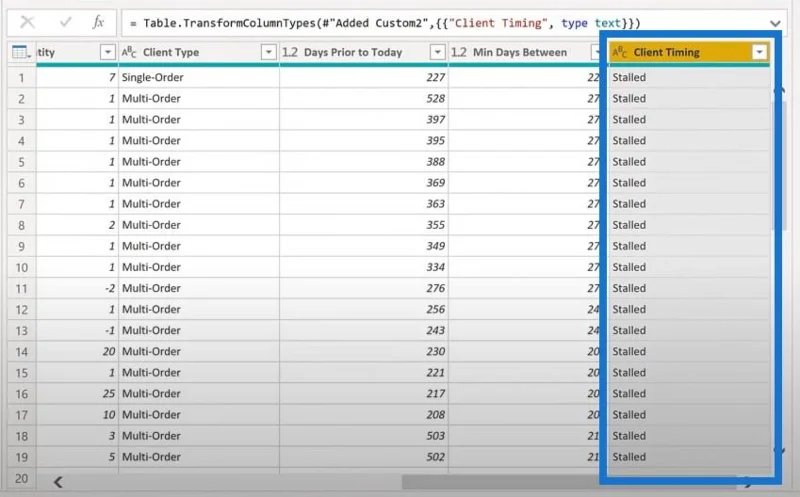Viewport: 800px width, 497px height.
Task: Click Stalled cell in row 8
Action: click(689, 225)
